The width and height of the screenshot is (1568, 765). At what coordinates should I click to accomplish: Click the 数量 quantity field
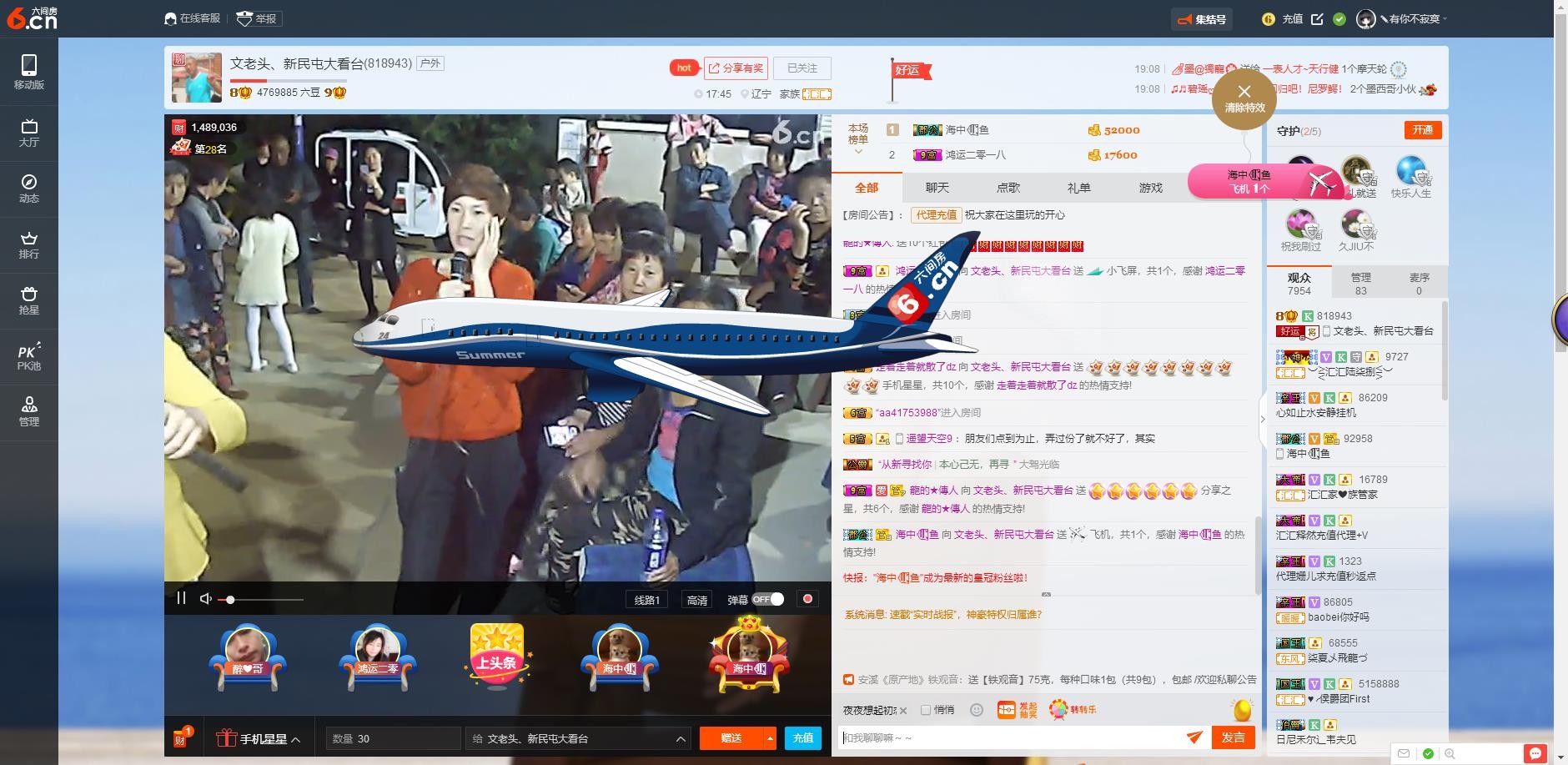(x=393, y=738)
